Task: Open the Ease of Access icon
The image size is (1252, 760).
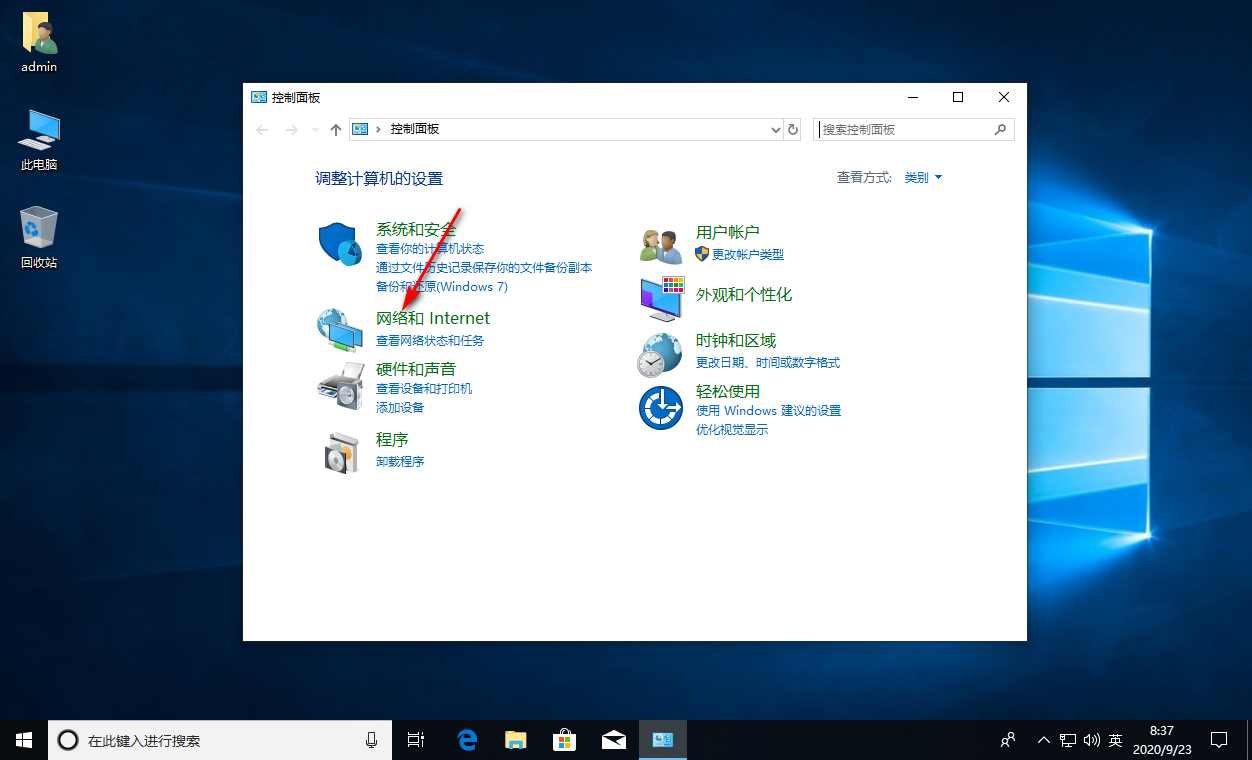Action: [x=661, y=408]
